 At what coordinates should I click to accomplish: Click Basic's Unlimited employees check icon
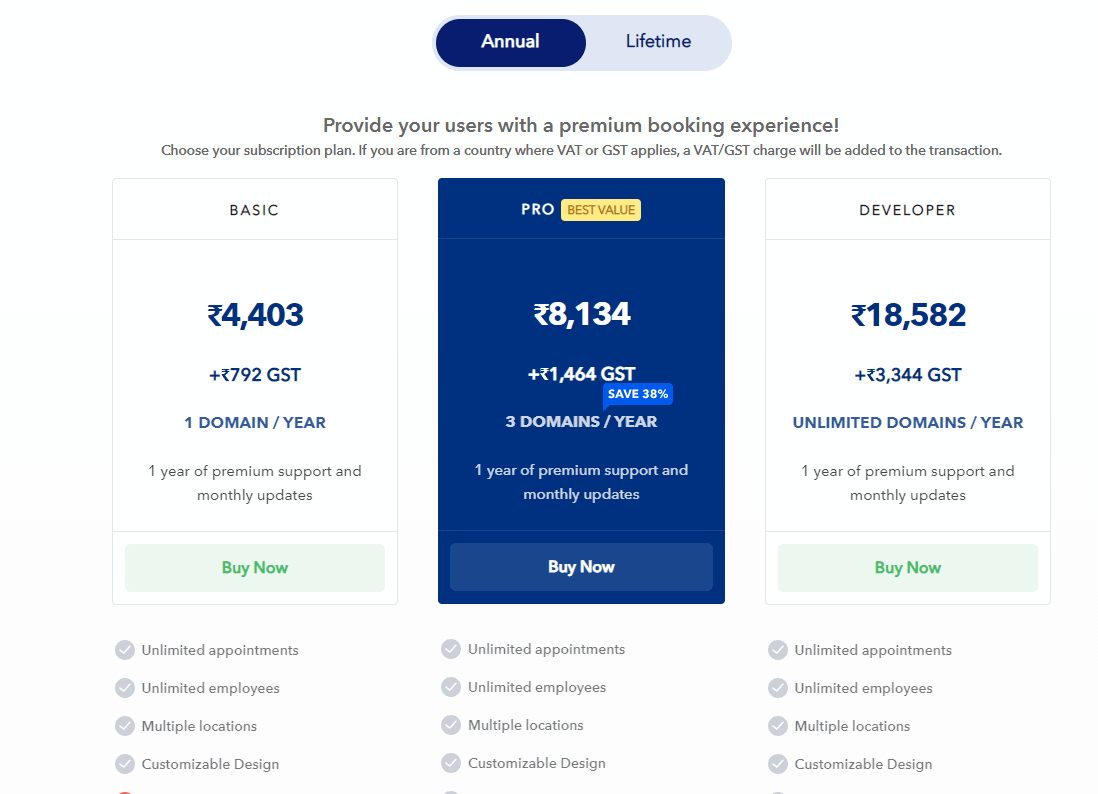pyautogui.click(x=125, y=688)
